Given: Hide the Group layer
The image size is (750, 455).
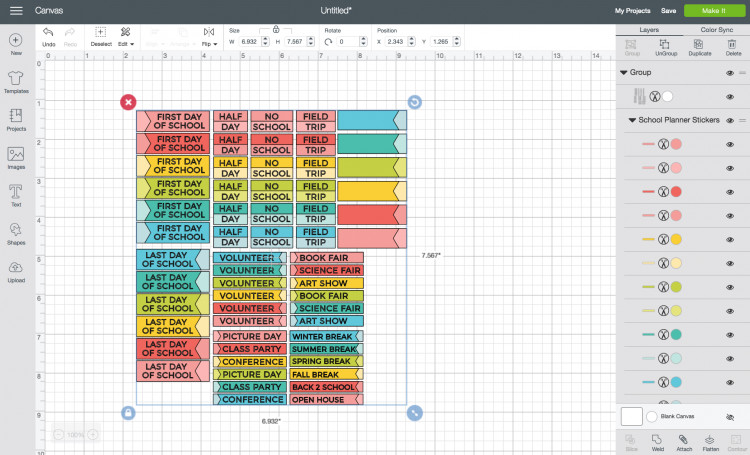Looking at the screenshot, I should pyautogui.click(x=730, y=73).
